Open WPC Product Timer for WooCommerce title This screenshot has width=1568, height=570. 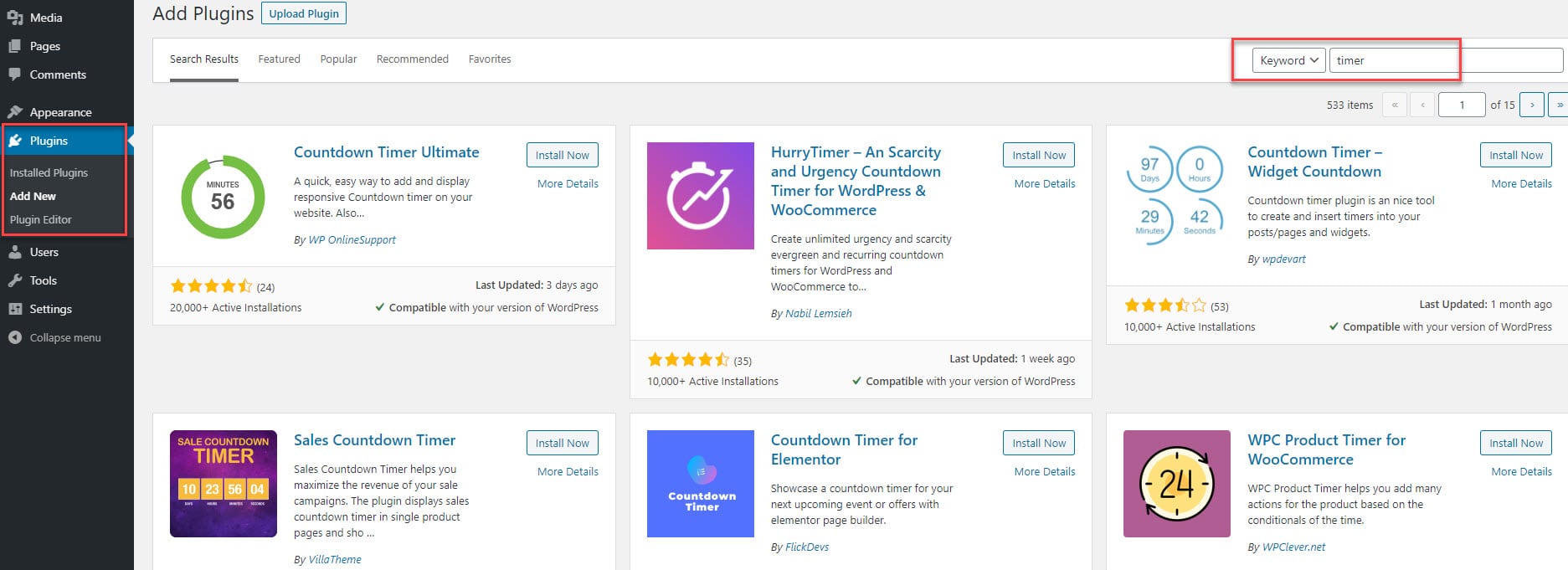click(1327, 449)
